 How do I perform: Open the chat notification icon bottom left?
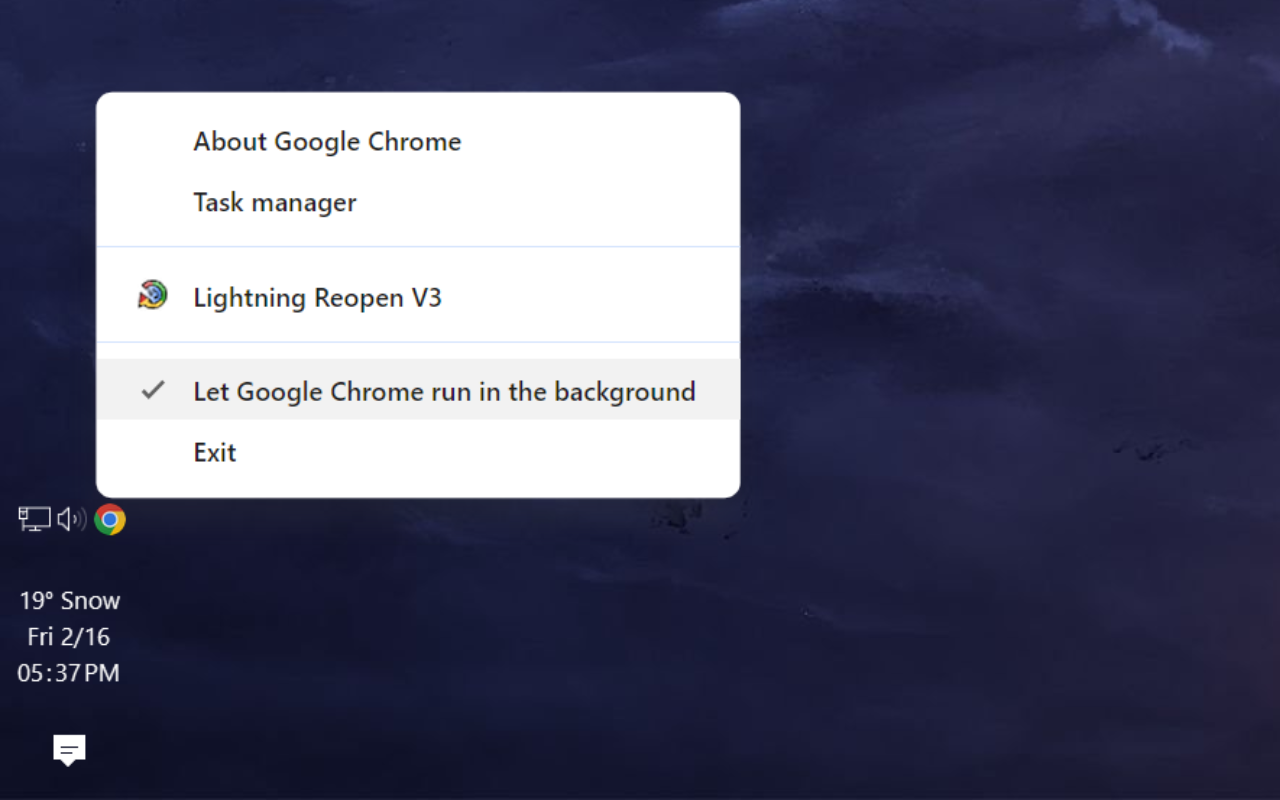point(67,748)
